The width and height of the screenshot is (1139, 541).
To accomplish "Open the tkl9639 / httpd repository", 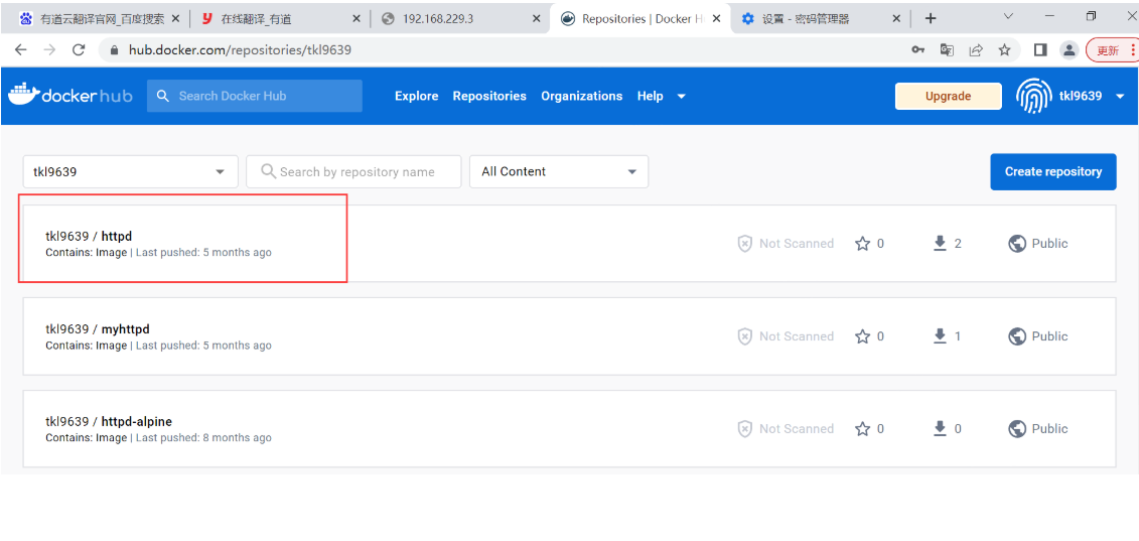I will pyautogui.click(x=89, y=236).
